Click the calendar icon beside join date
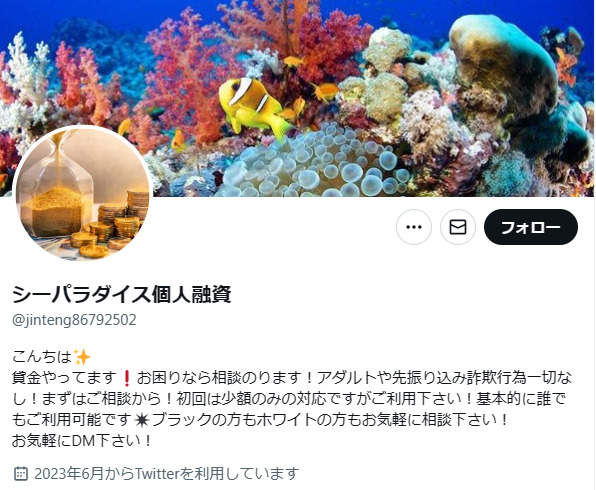This screenshot has width=596, height=490. pyautogui.click(x=21, y=474)
